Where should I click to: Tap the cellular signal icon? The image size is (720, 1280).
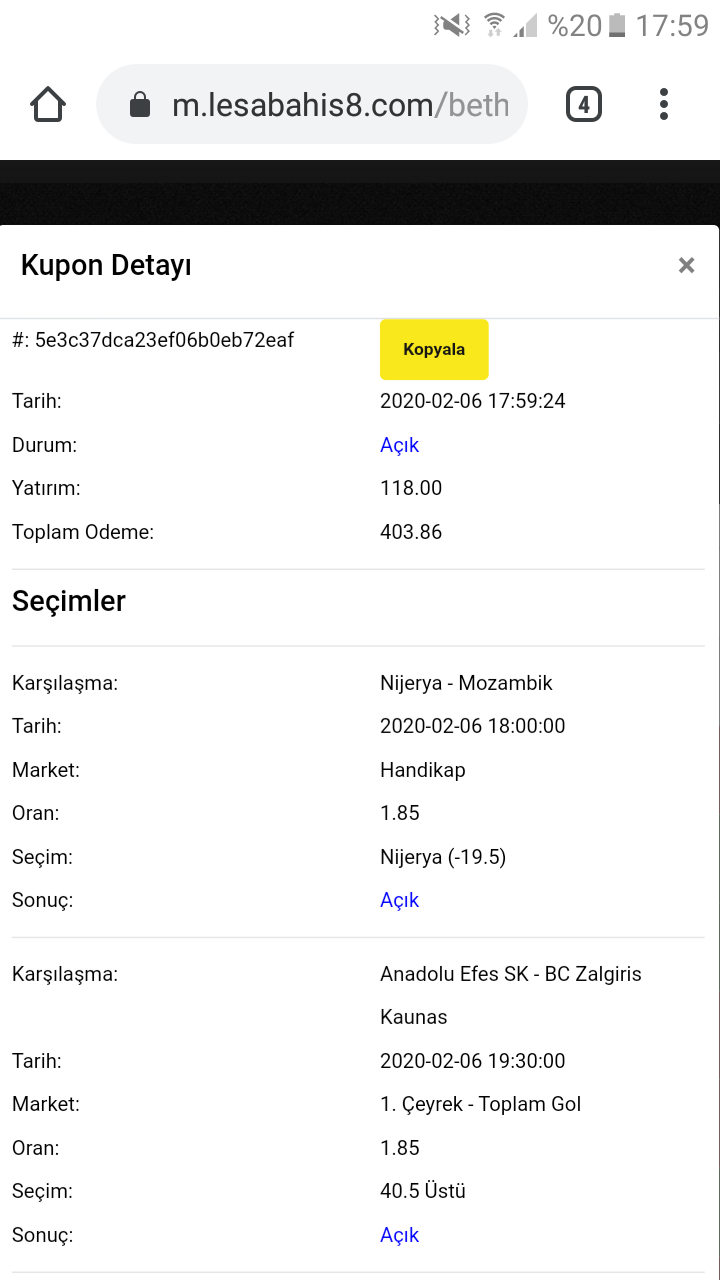pyautogui.click(x=525, y=25)
